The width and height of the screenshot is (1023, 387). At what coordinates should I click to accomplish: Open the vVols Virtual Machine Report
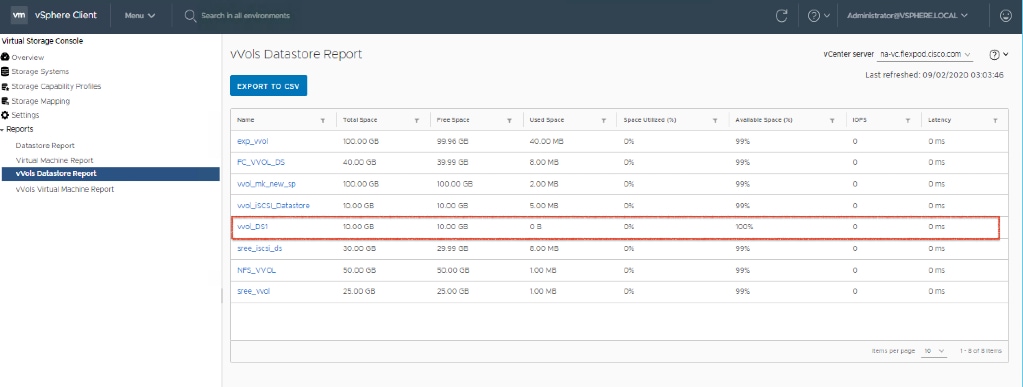click(65, 189)
